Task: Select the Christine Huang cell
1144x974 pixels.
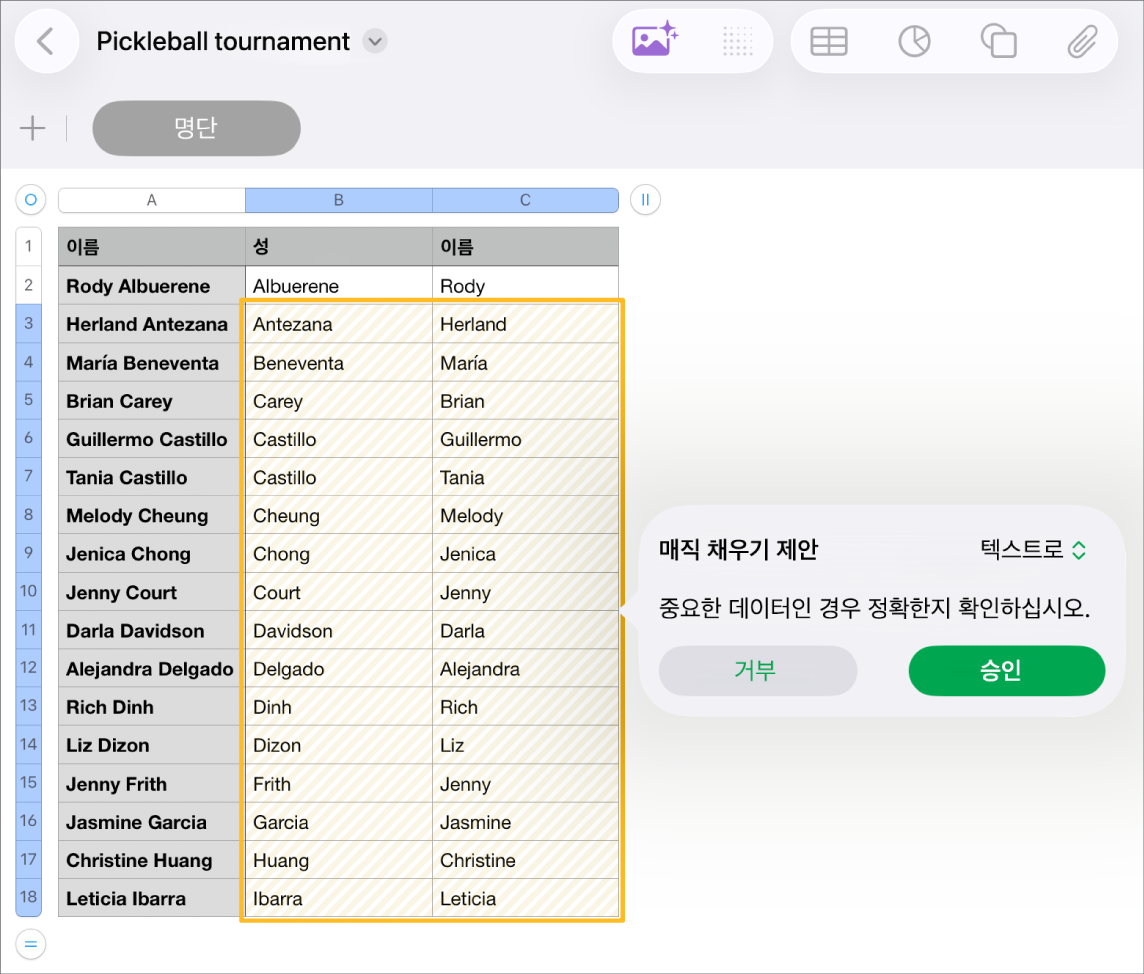Action: click(152, 860)
